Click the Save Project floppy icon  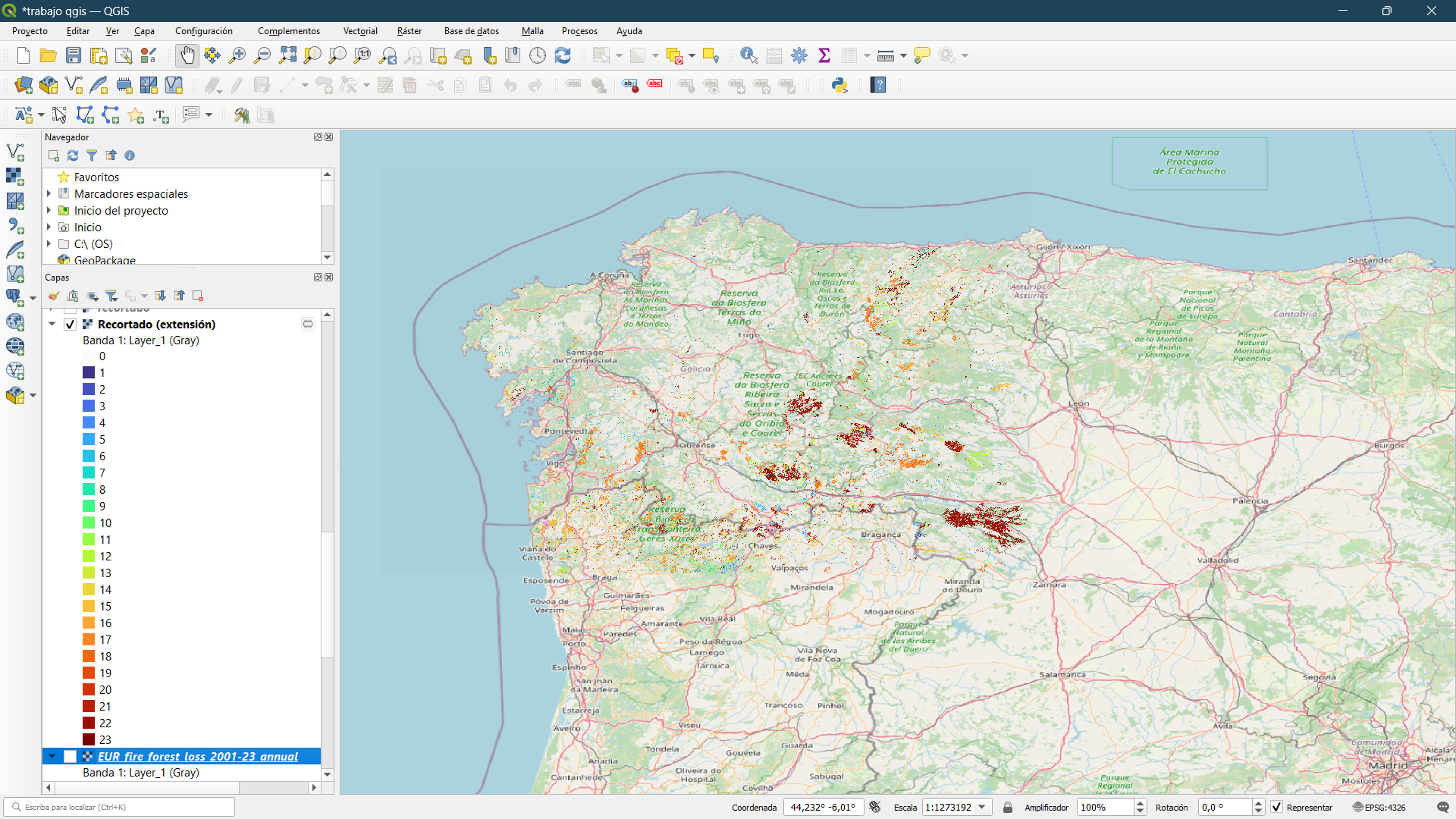pyautogui.click(x=74, y=55)
